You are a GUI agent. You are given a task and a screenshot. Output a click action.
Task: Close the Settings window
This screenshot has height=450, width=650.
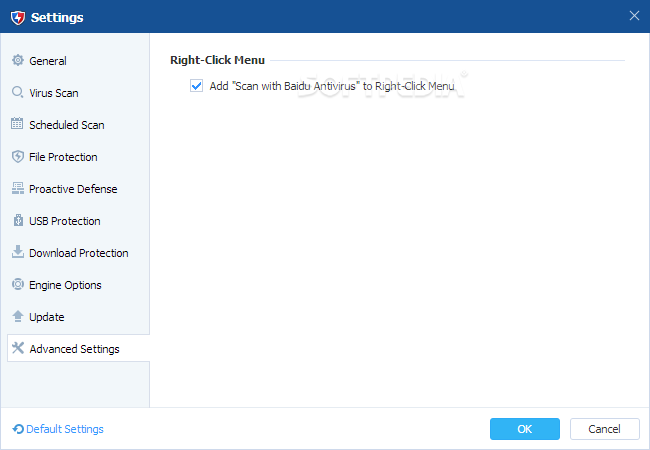634,16
